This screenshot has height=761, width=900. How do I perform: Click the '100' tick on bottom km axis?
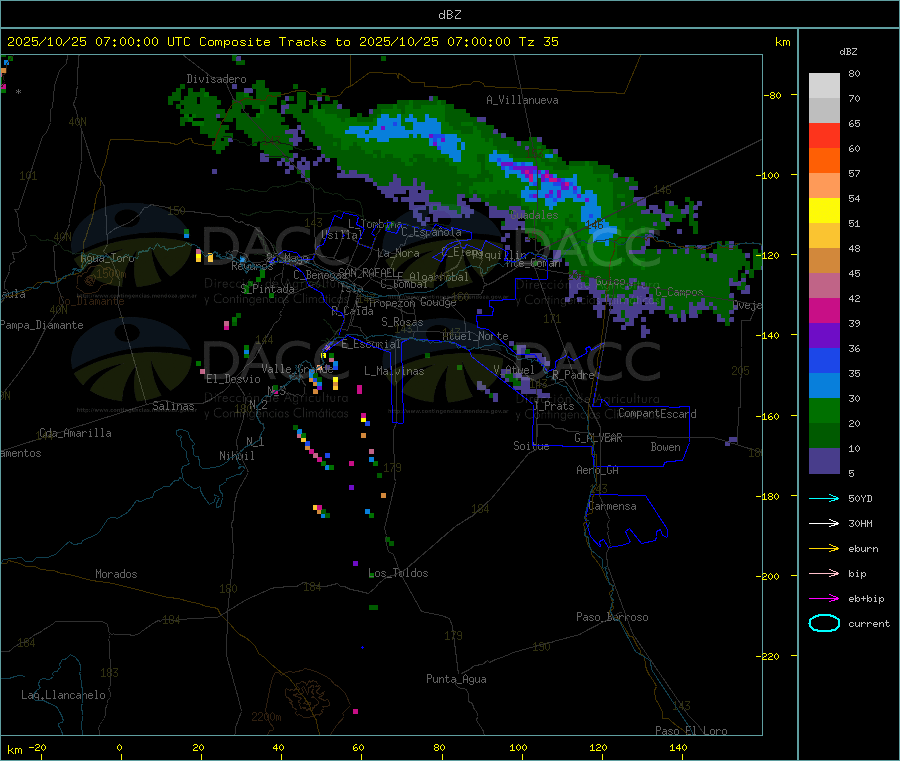(x=518, y=747)
